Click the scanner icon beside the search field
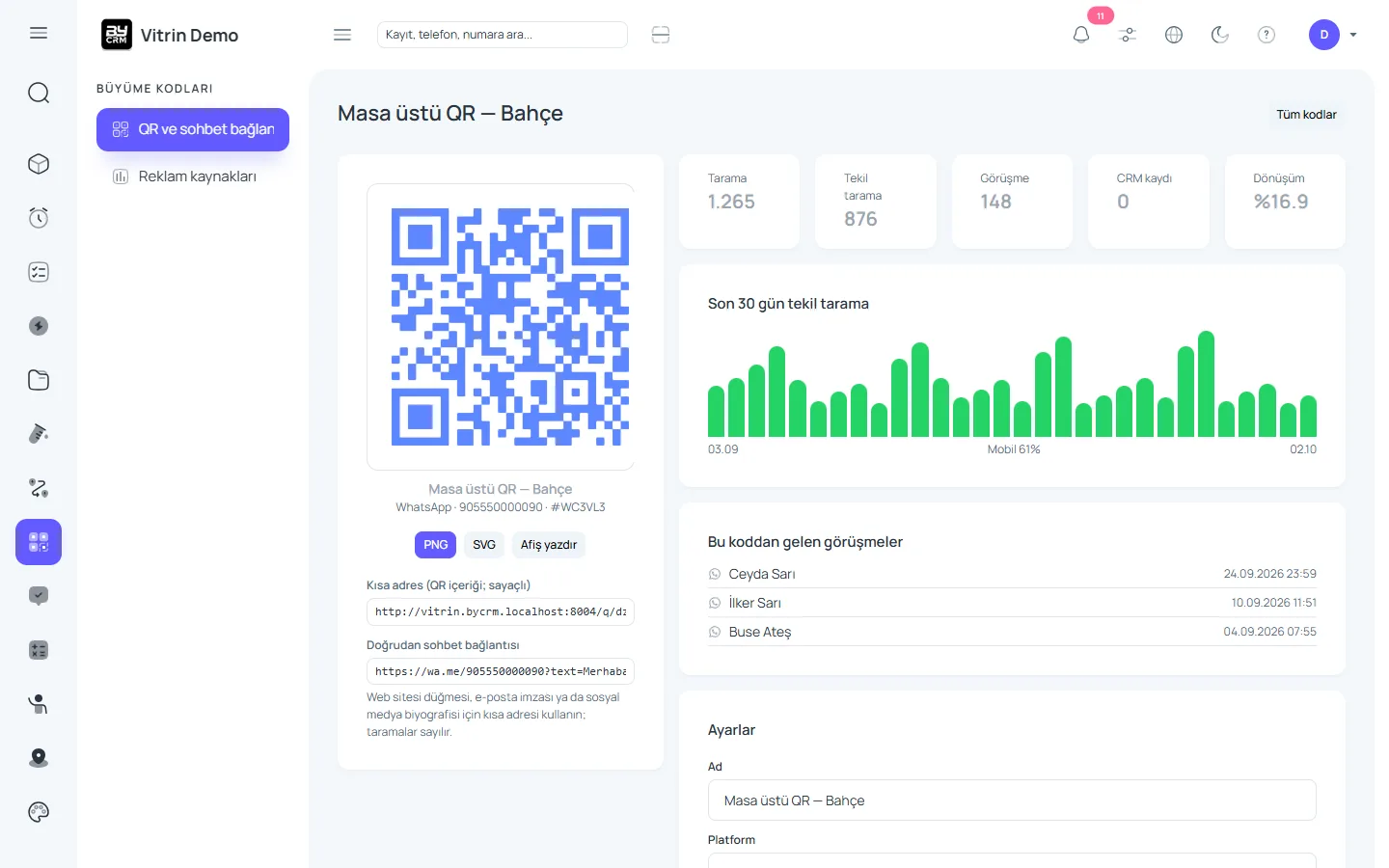This screenshot has height=868, width=1389. pos(661,35)
